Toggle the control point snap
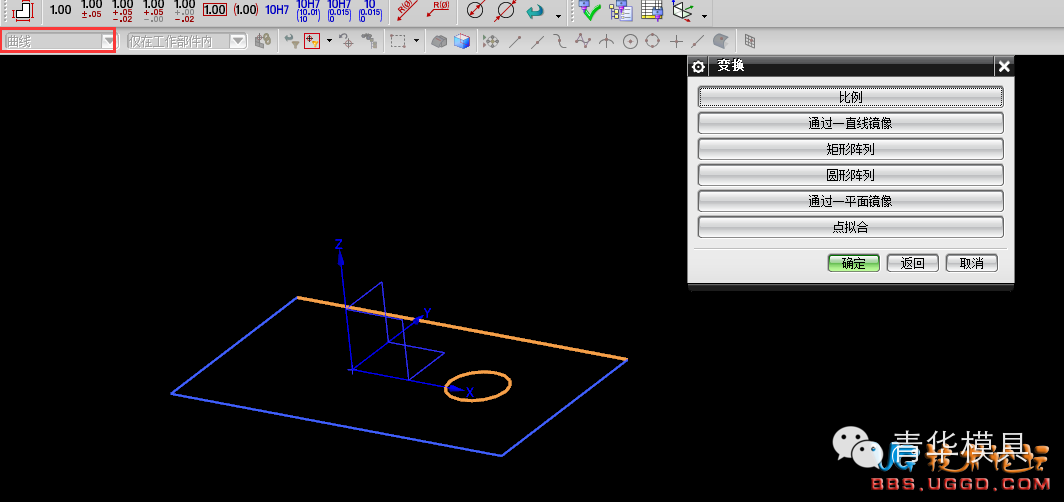 pos(560,41)
